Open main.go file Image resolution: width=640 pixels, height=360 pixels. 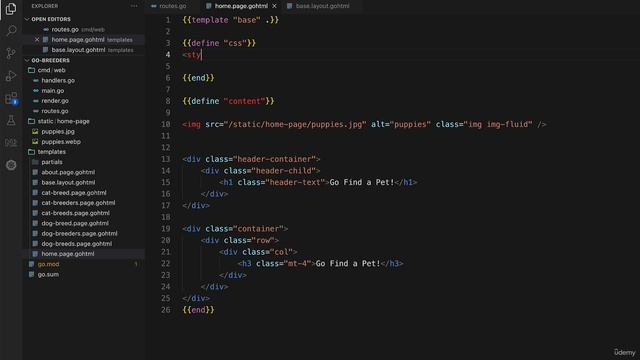53,91
